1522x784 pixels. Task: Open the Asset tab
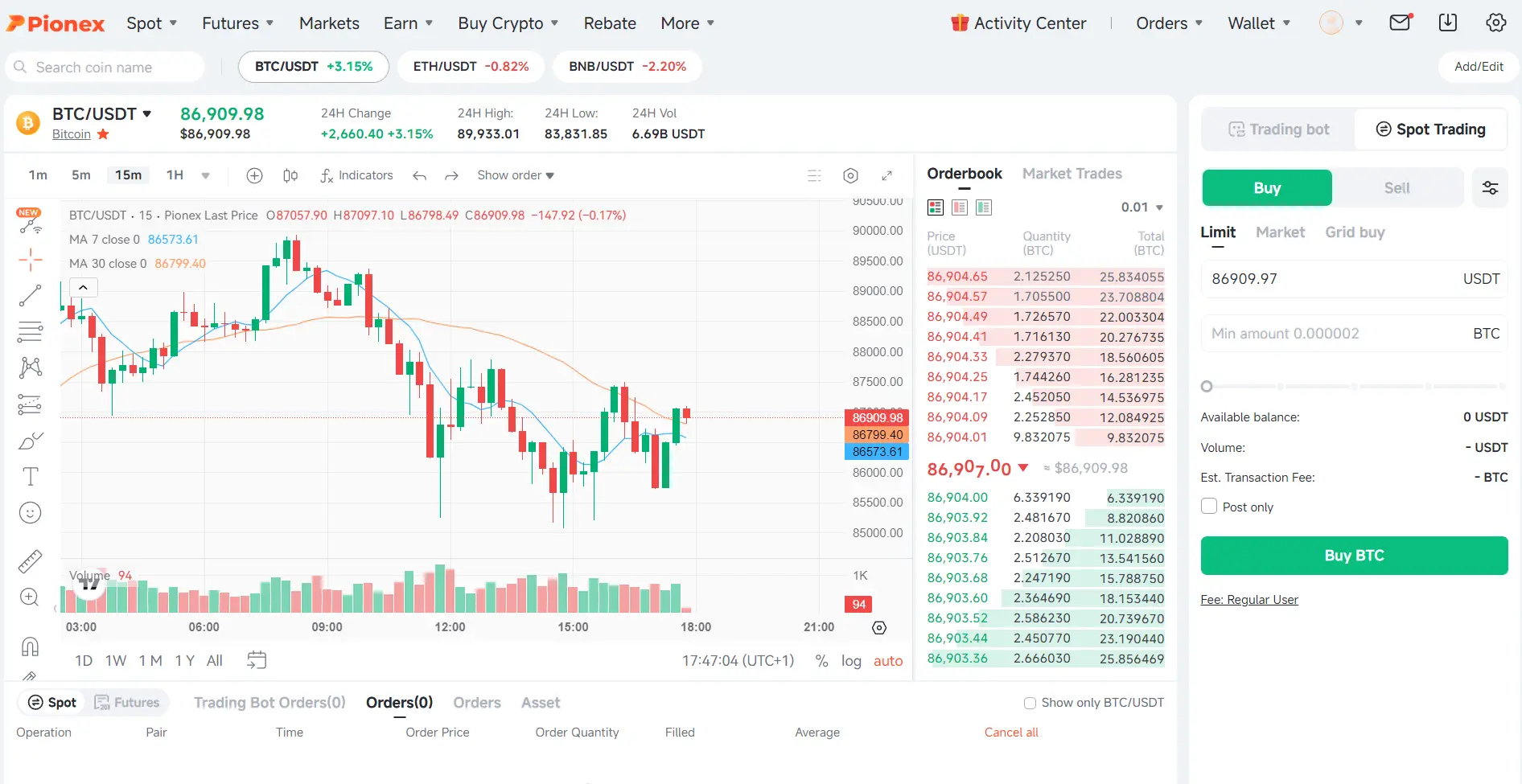[541, 703]
